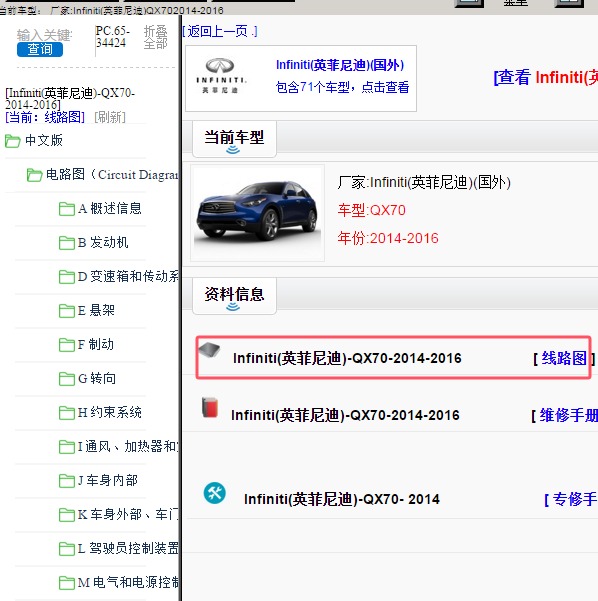Click the 资料信息 tab header

pyautogui.click(x=234, y=296)
